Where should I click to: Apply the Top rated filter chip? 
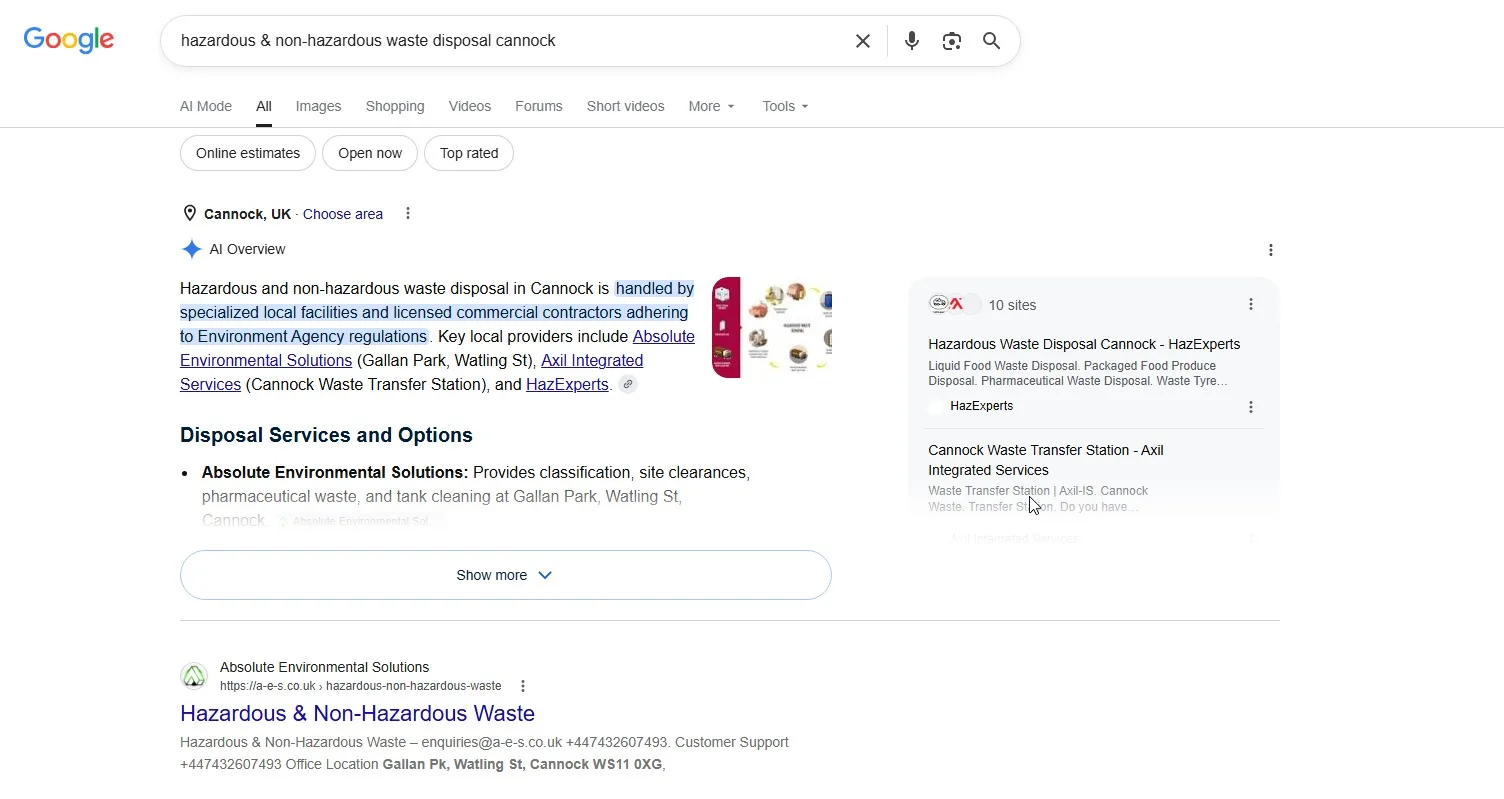pyautogui.click(x=469, y=153)
